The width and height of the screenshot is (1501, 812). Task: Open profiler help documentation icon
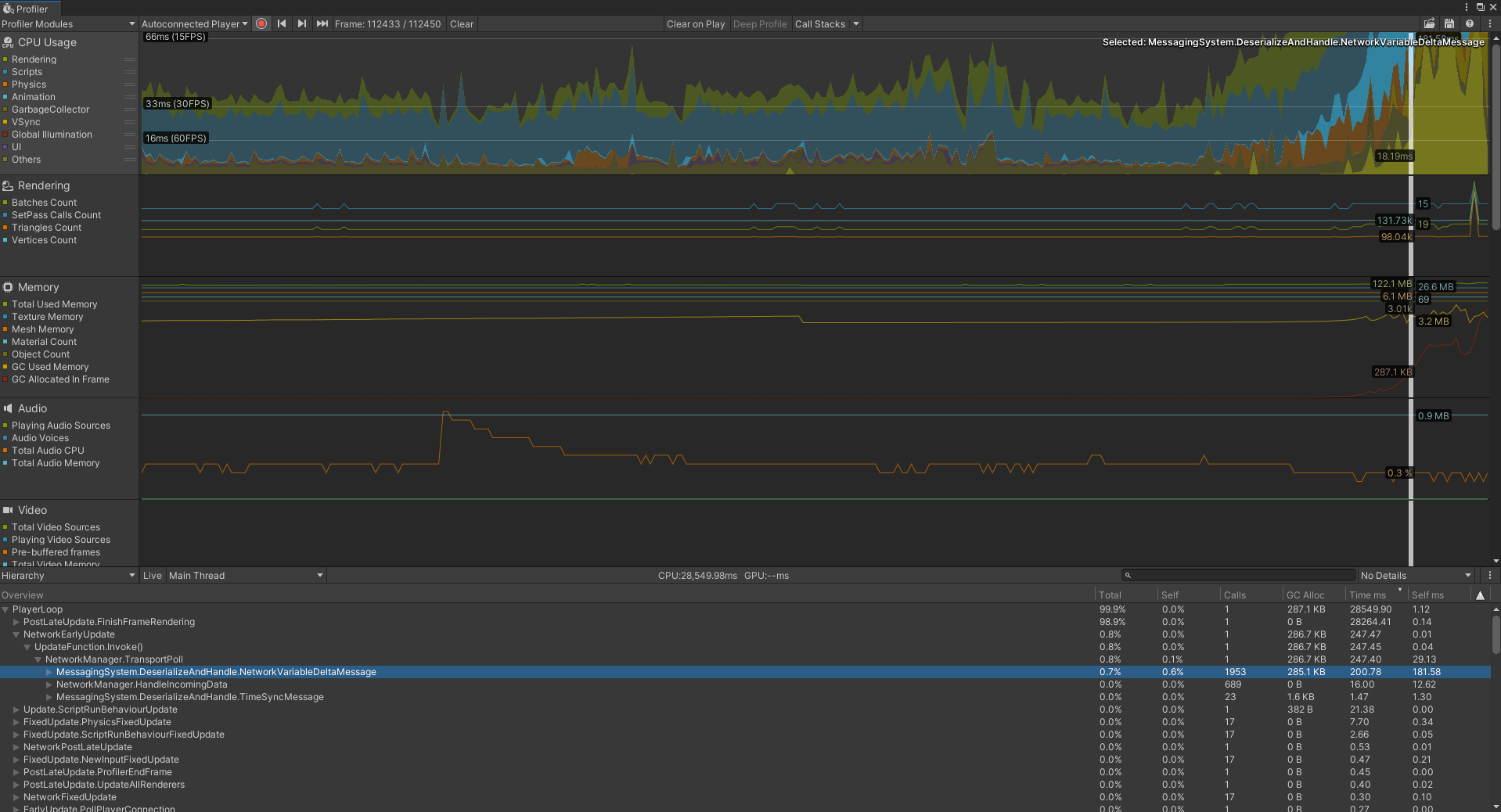point(1470,24)
